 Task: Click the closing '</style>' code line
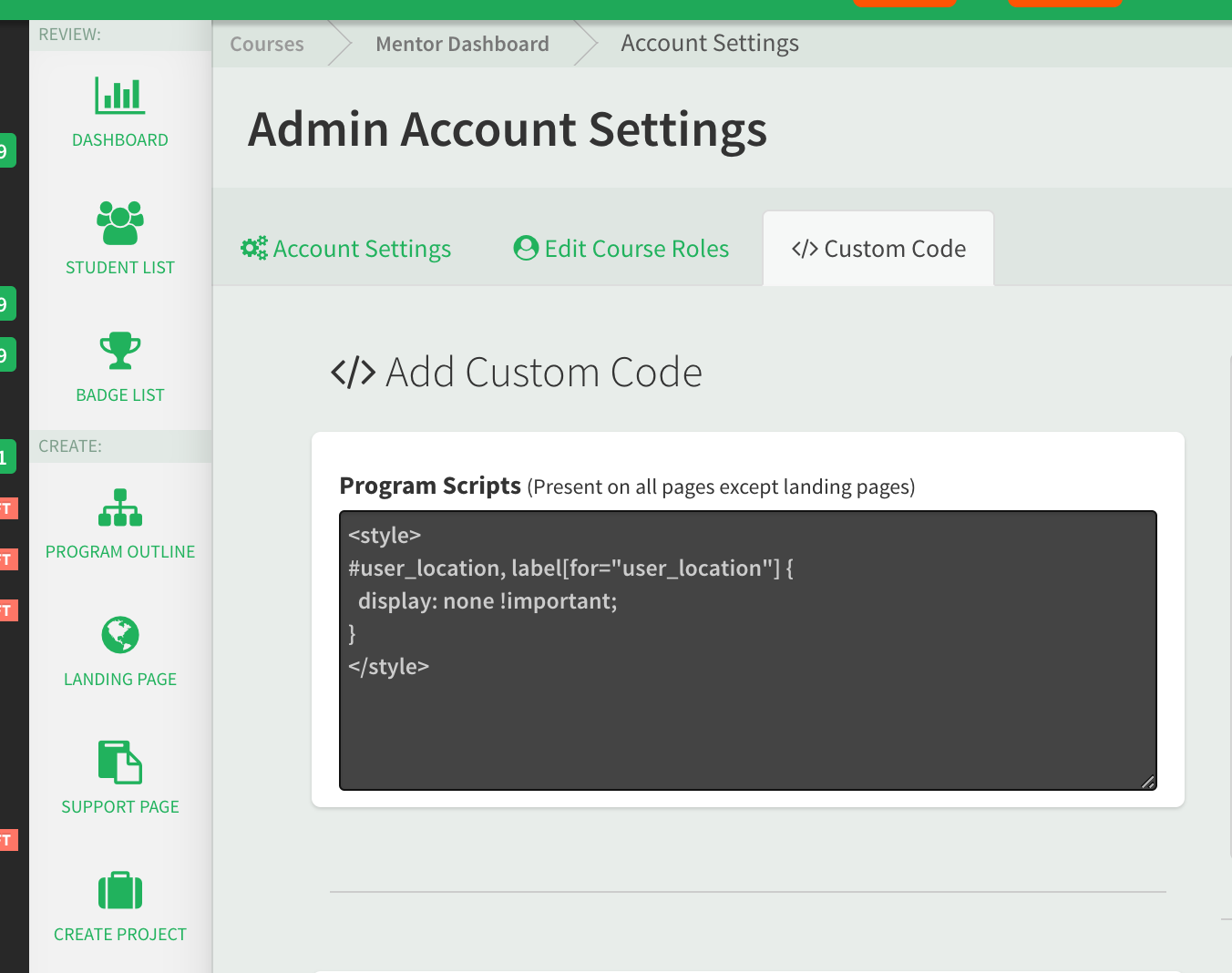tap(388, 667)
